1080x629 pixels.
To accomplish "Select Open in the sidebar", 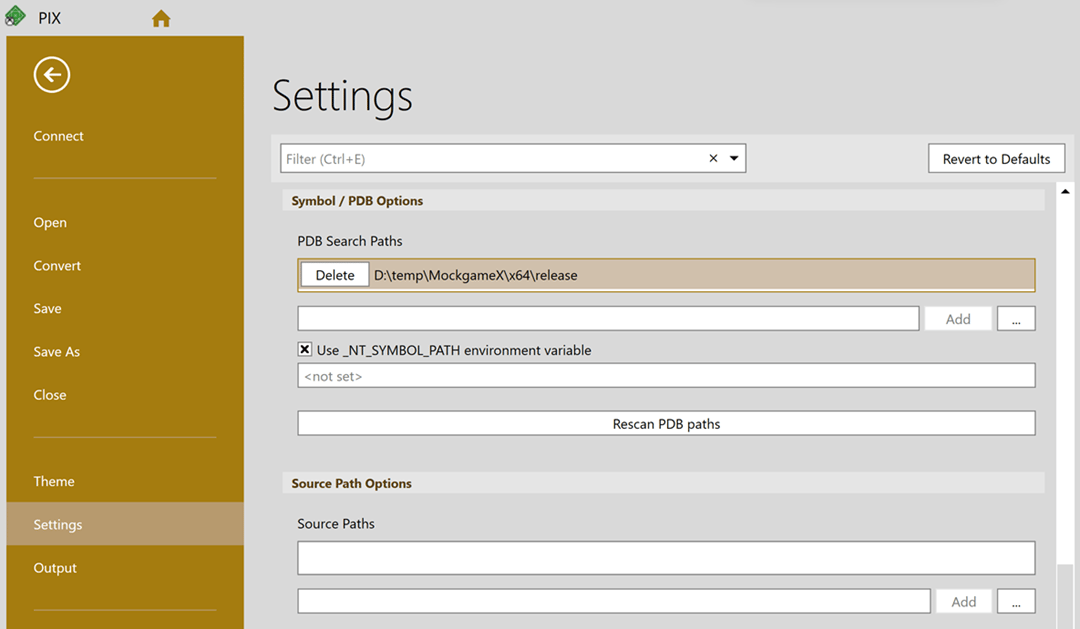I will [50, 223].
